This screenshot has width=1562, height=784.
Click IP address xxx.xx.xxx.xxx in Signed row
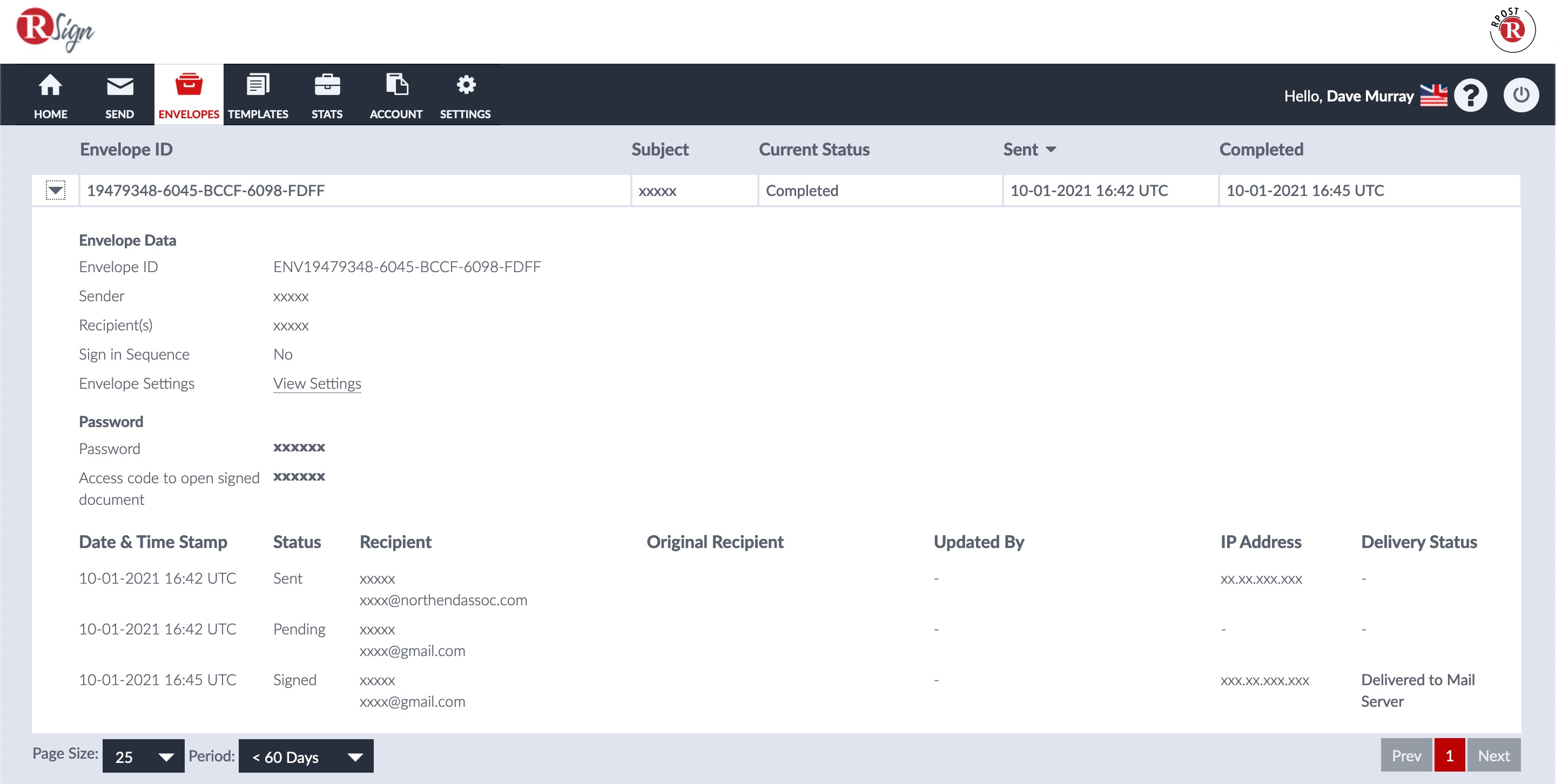tap(1265, 680)
